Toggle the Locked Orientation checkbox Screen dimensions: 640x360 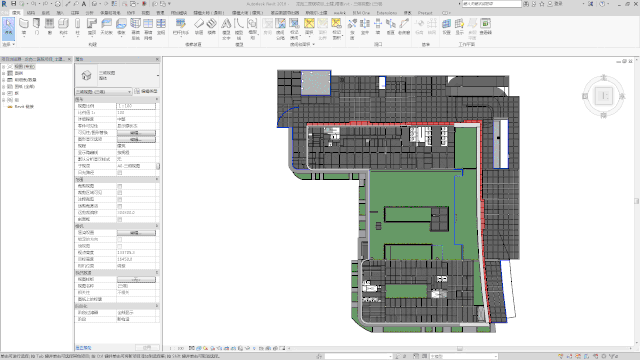click(x=120, y=239)
